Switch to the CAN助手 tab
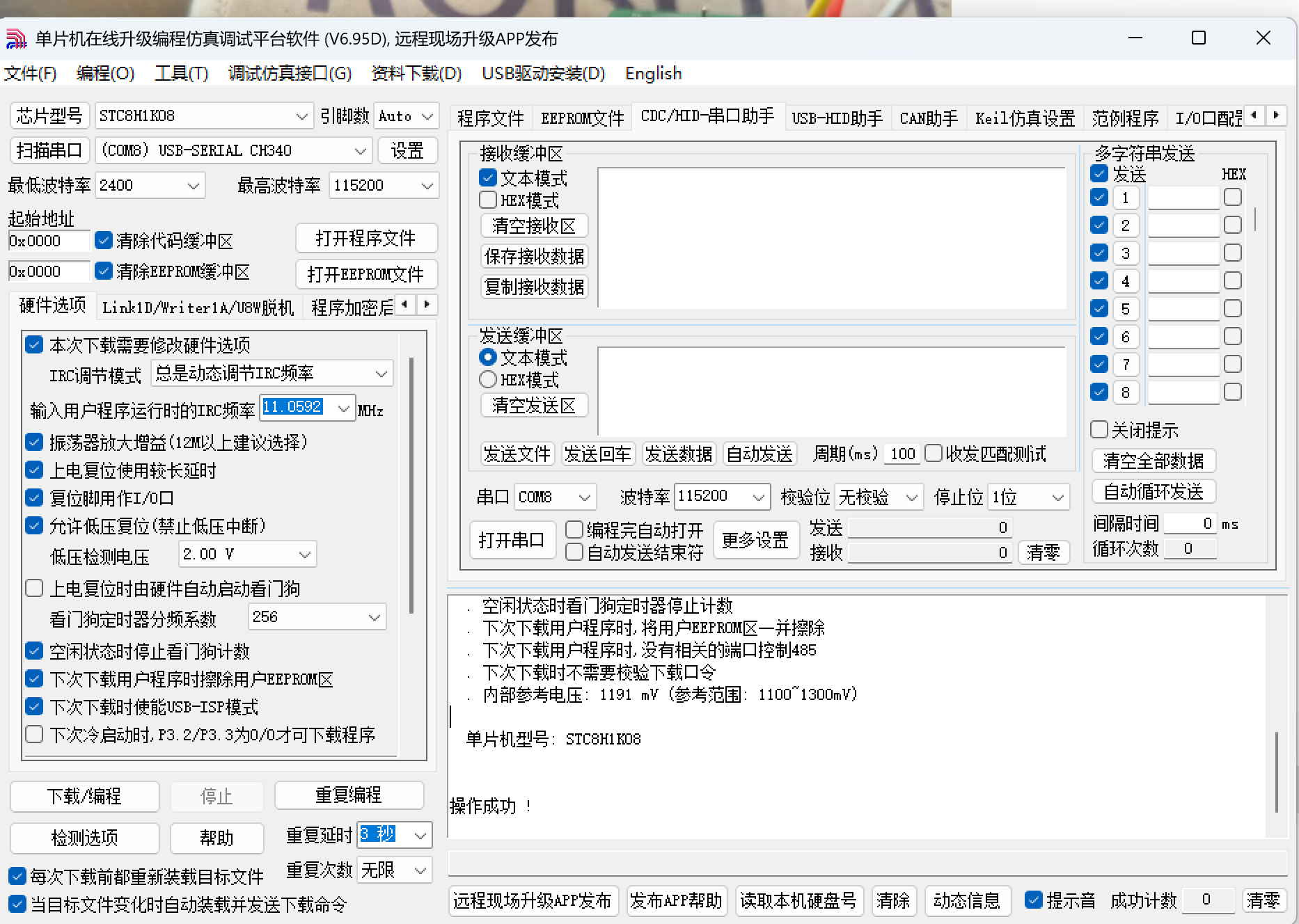Image resolution: width=1299 pixels, height=924 pixels. (929, 118)
